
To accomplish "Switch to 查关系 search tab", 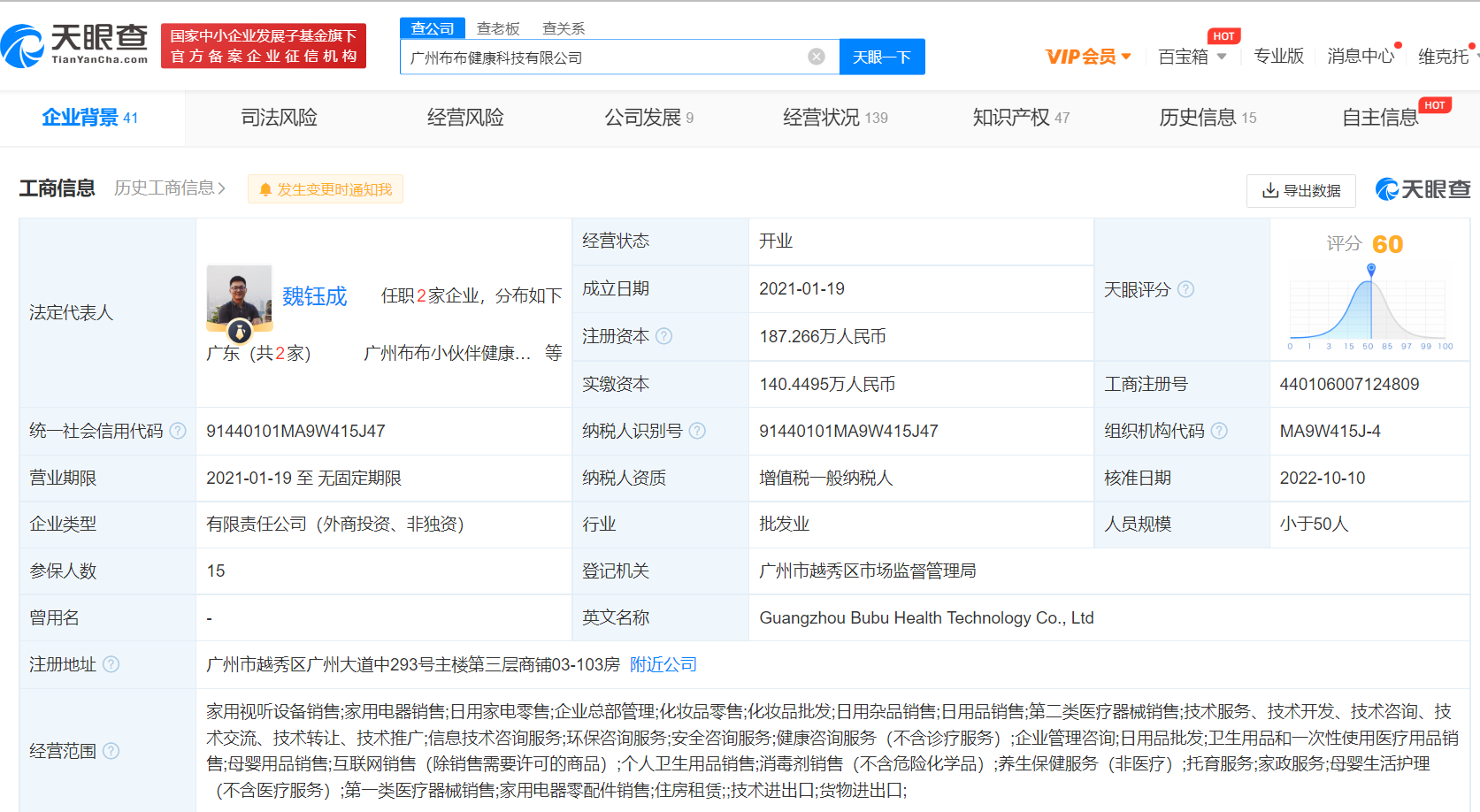I will click(x=564, y=28).
